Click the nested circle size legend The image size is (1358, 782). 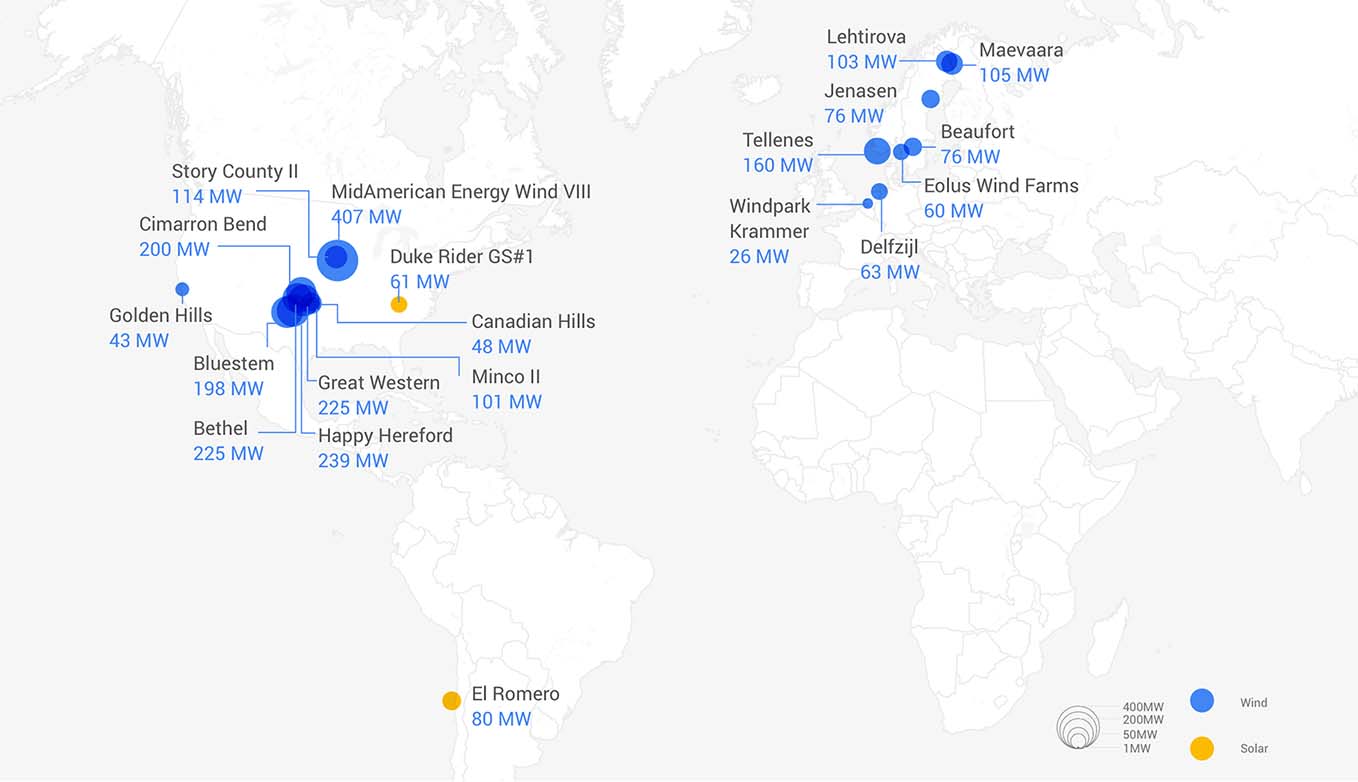1078,727
